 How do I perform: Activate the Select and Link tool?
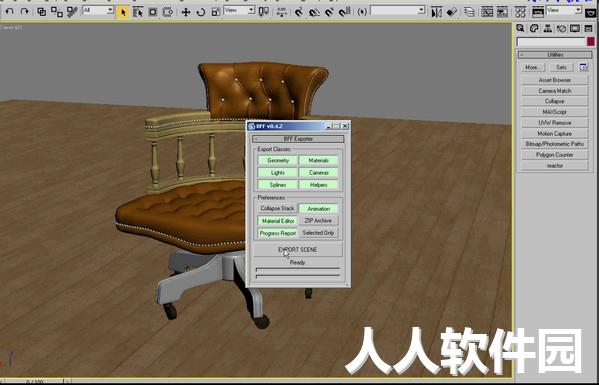tap(41, 12)
